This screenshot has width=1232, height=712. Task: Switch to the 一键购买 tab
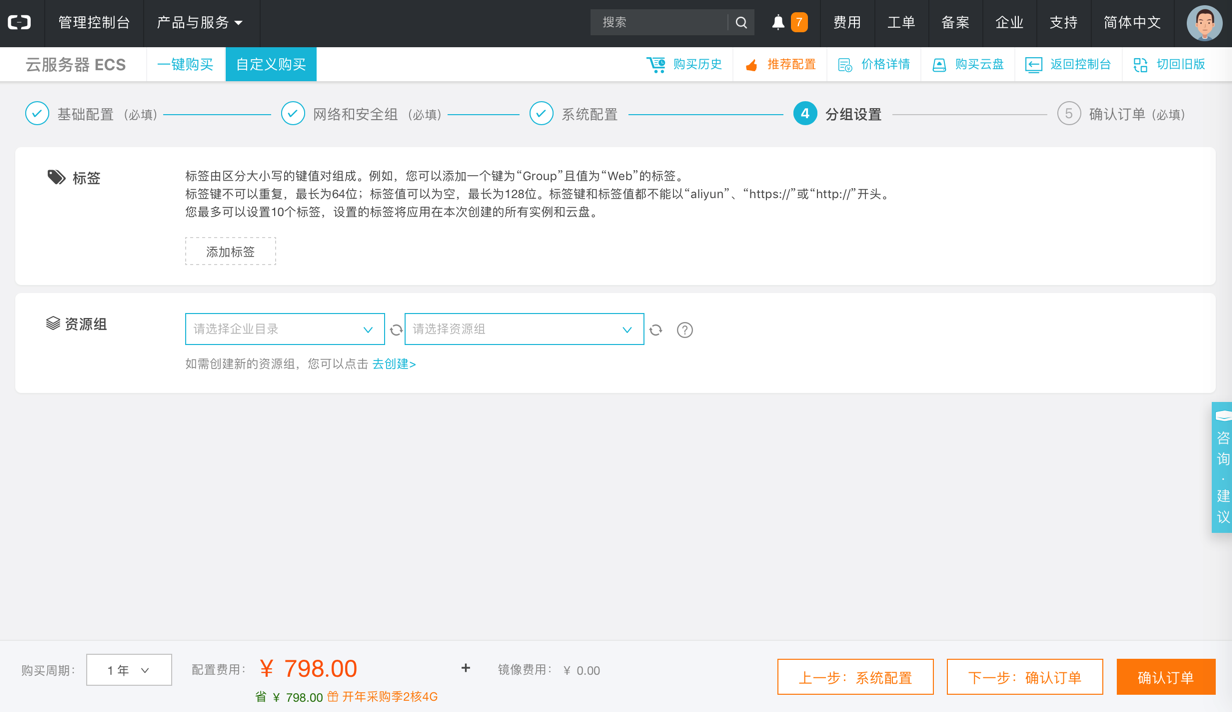(x=185, y=64)
